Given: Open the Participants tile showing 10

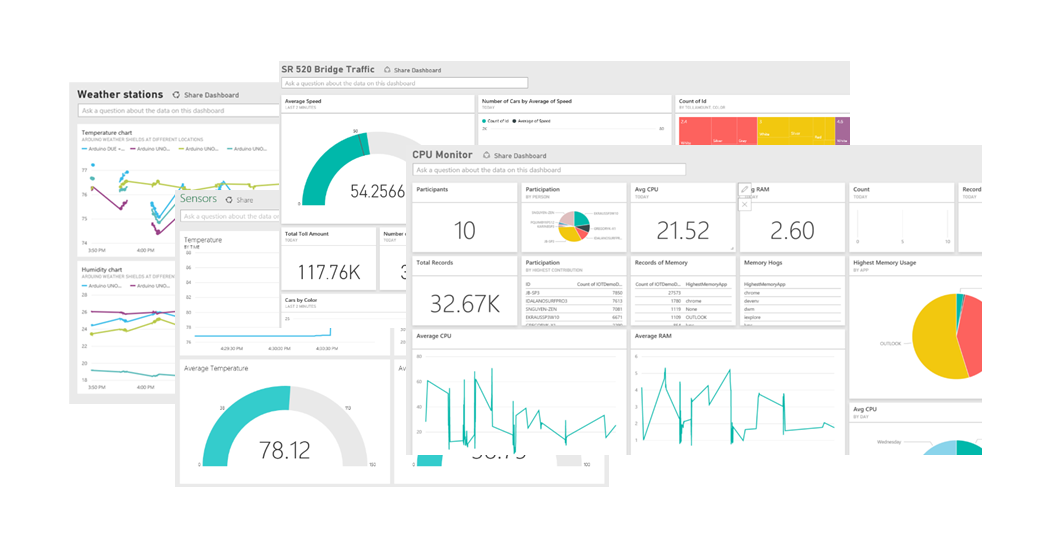Looking at the screenshot, I should click(465, 218).
